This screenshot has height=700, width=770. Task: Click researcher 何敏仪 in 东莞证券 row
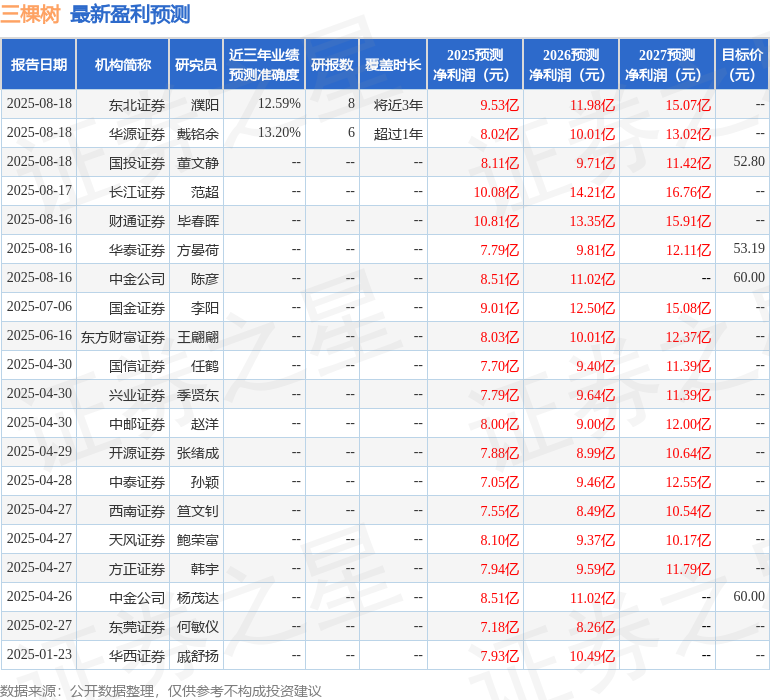point(197,627)
